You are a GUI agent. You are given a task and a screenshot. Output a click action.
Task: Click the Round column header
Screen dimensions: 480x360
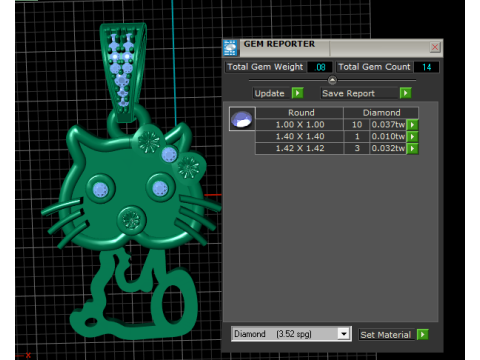coord(301,113)
